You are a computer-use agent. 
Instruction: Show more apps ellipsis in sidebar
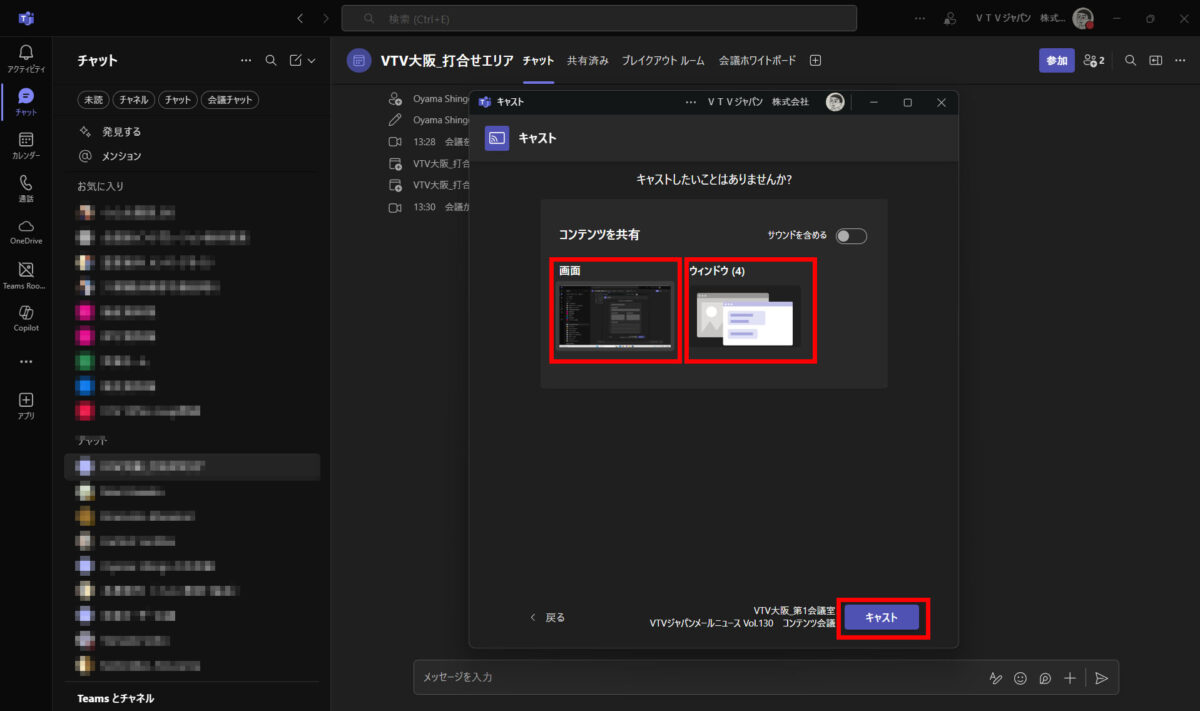(x=26, y=362)
